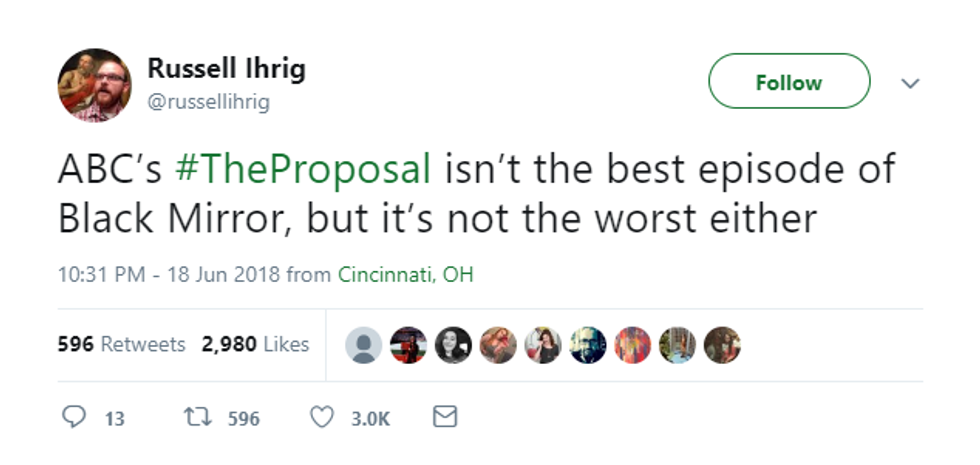Like the tweet with heart icon

point(321,417)
